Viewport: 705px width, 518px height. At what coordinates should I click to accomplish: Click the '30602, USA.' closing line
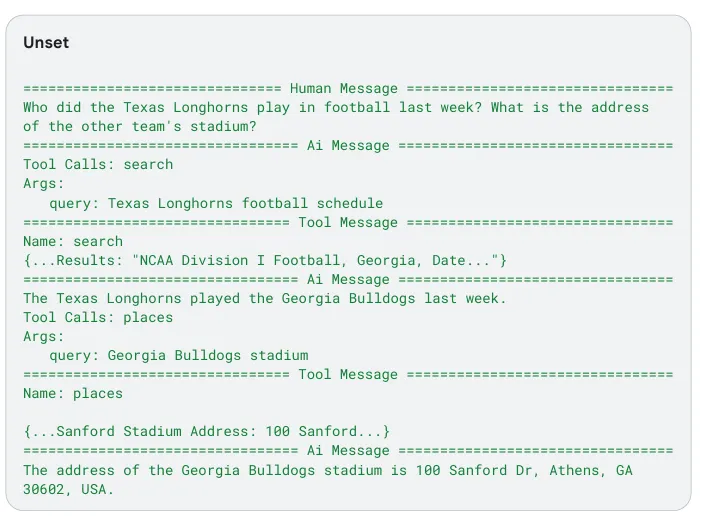68,489
